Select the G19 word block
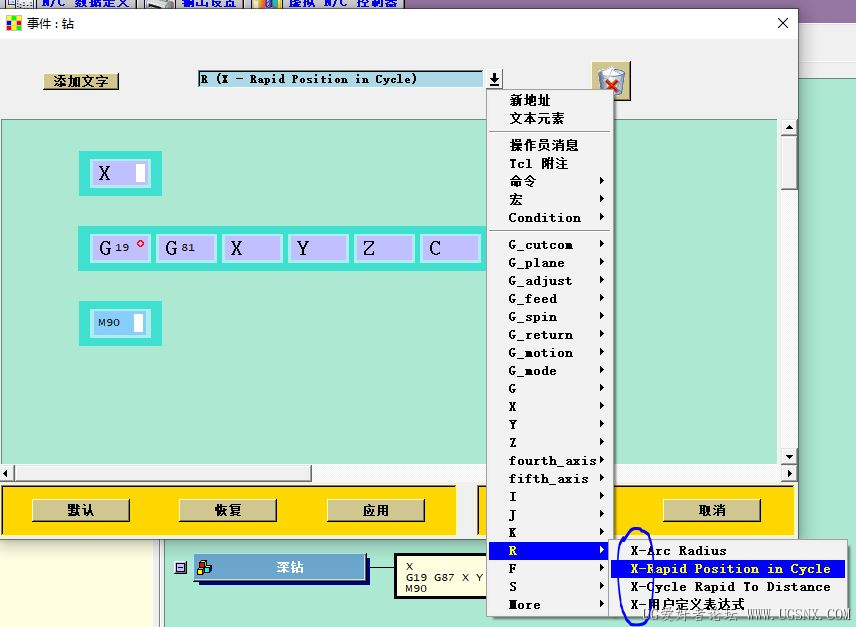This screenshot has width=856, height=627. coord(121,248)
